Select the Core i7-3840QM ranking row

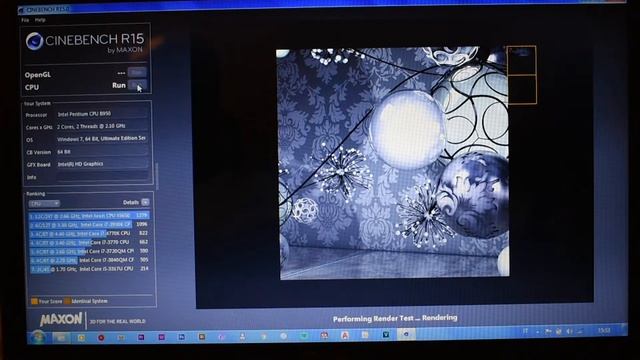tap(89, 260)
